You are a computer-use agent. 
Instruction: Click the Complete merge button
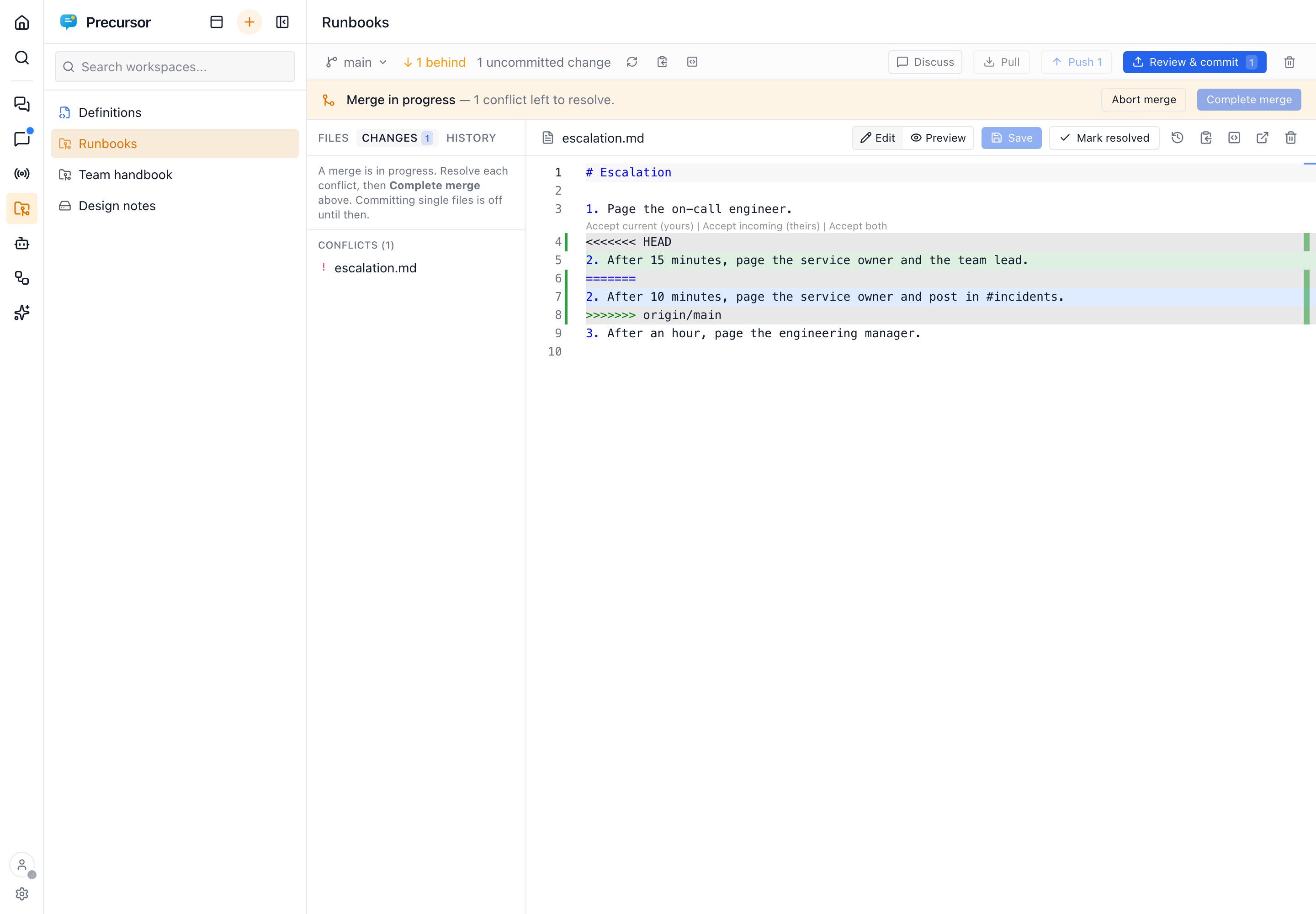pos(1248,100)
